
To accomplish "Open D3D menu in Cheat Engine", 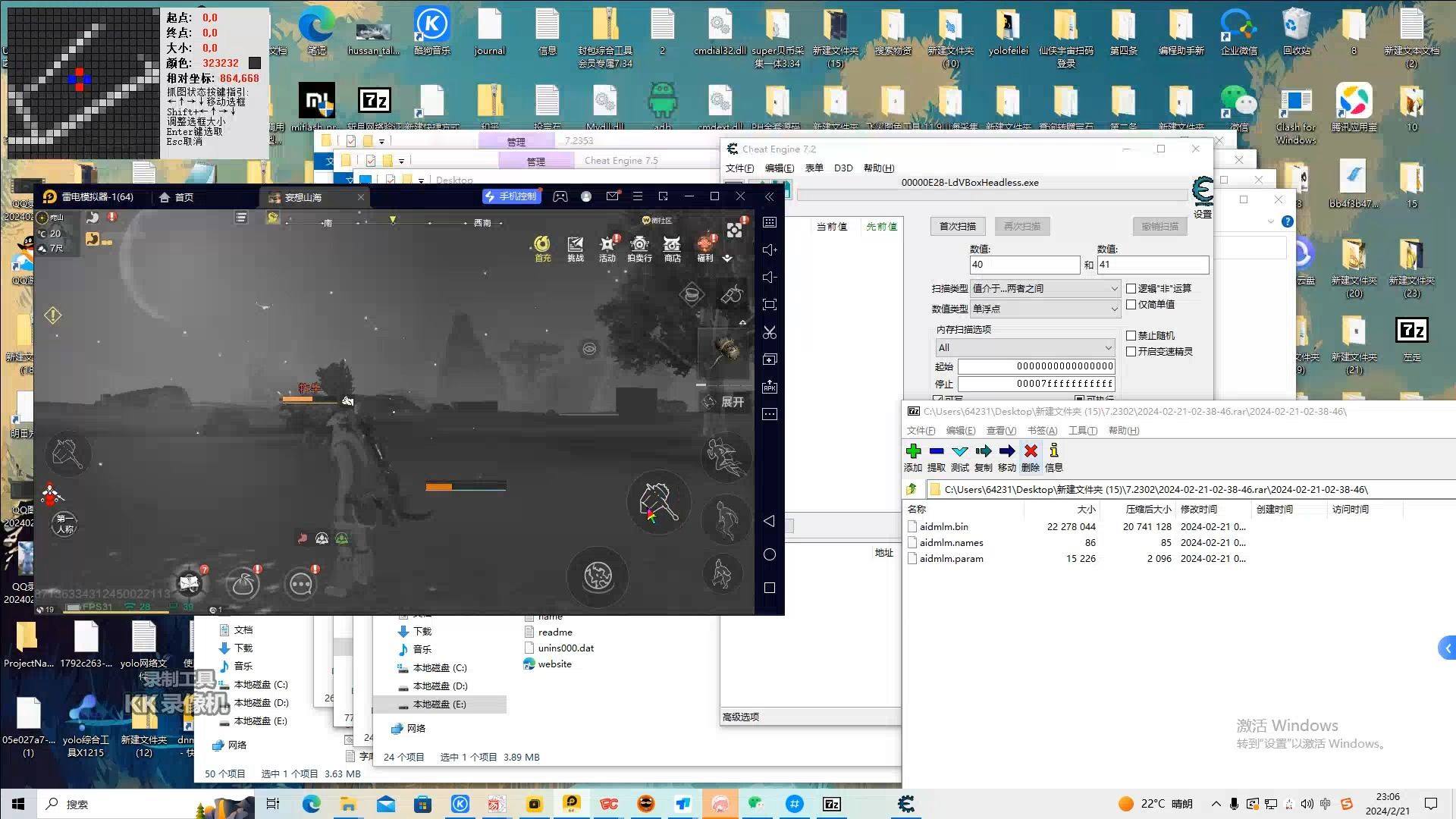I will point(843,168).
